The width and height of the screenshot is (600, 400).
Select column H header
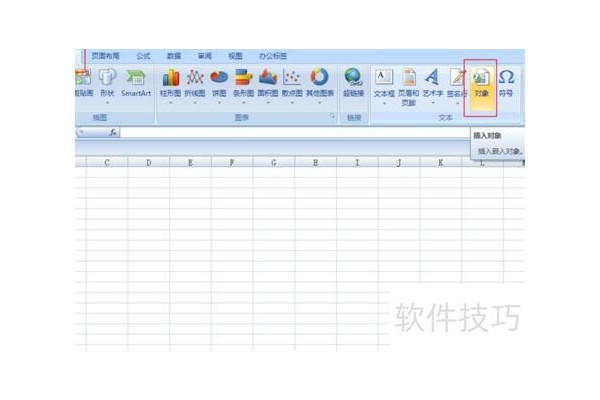316,162
